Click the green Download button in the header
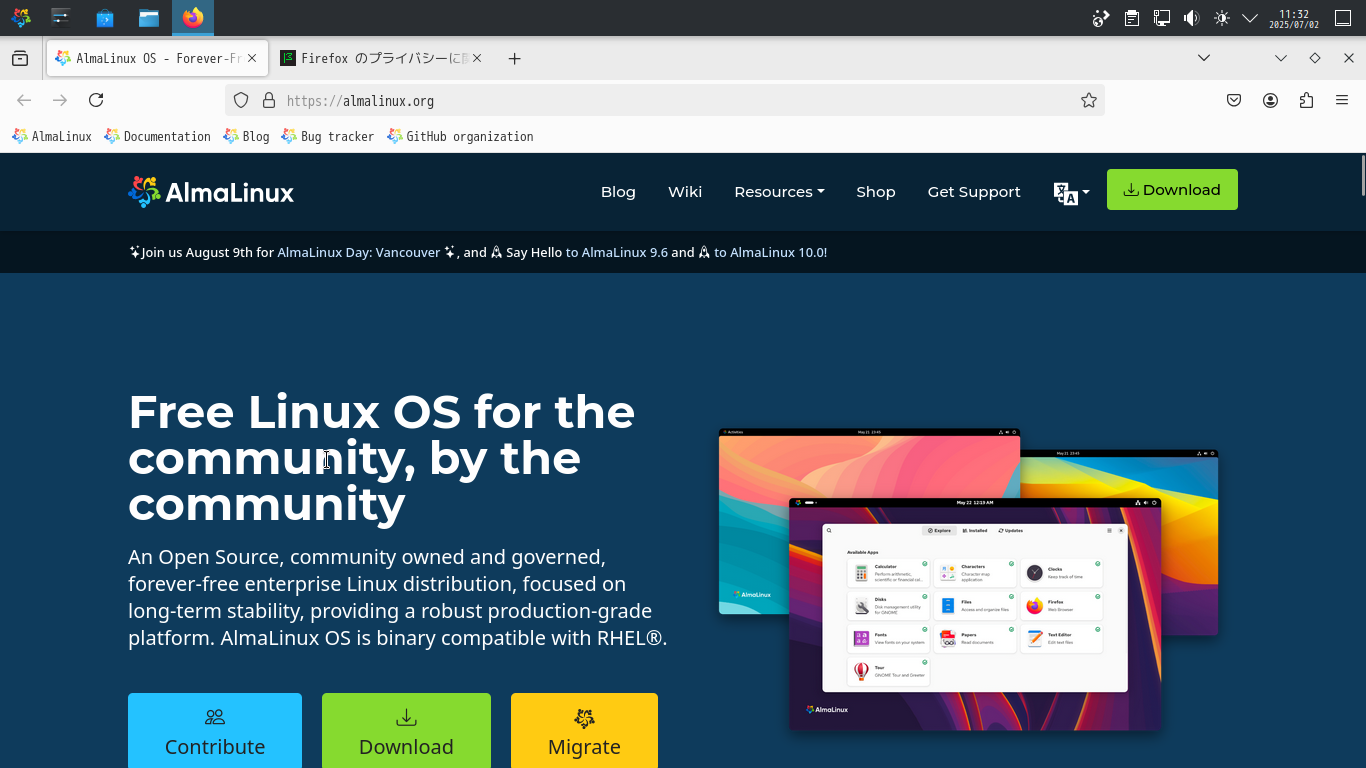1366x768 pixels. (1172, 190)
